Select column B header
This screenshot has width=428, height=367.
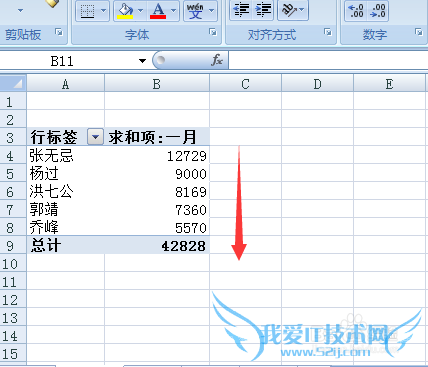(157, 84)
